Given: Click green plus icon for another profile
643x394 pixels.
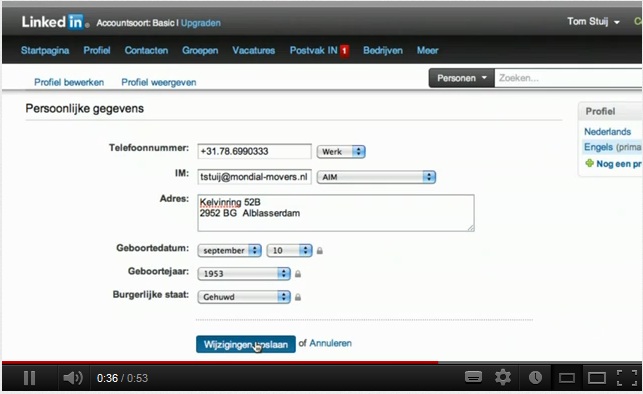Looking at the screenshot, I should point(589,163).
